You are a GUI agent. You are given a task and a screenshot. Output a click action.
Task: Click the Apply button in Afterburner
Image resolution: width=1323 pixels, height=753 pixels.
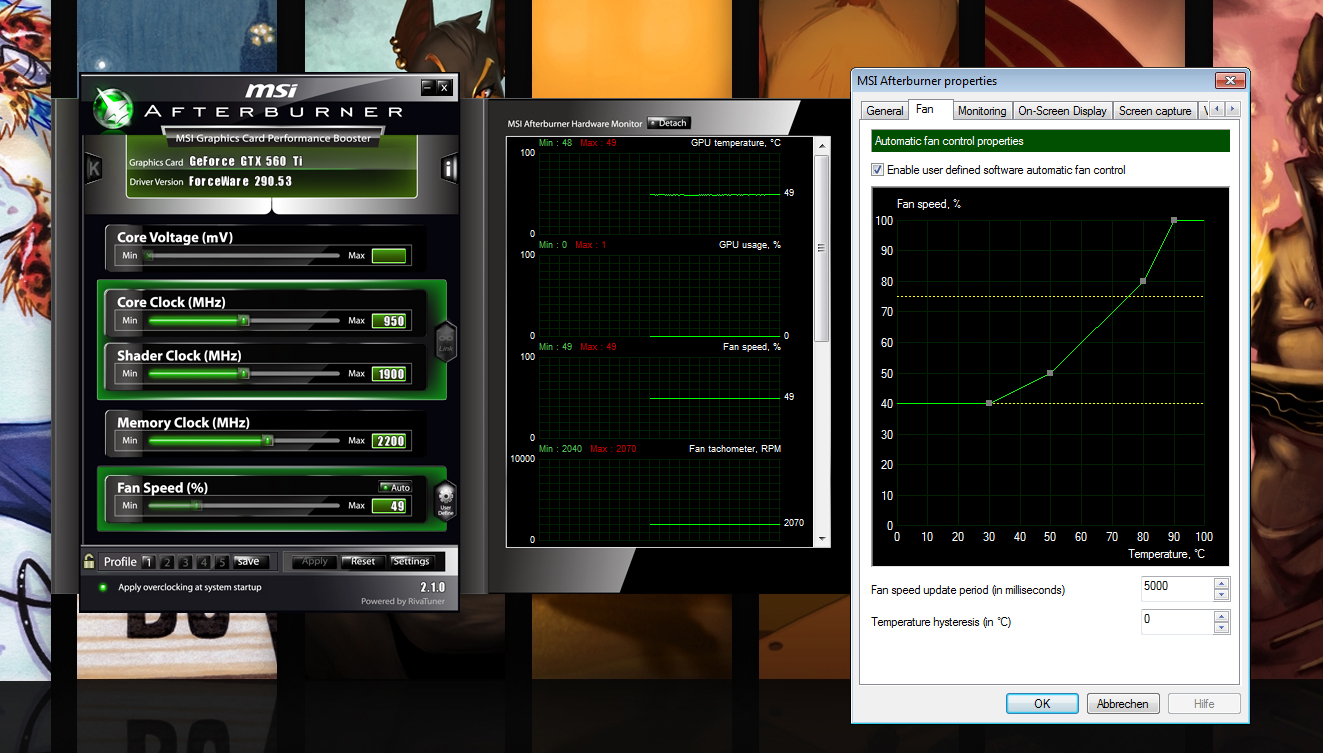click(315, 562)
